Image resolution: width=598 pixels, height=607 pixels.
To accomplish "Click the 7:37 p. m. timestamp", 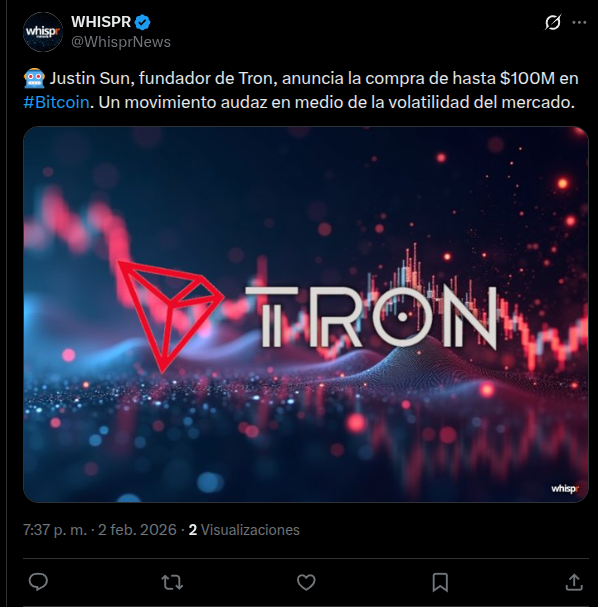I will click(55, 530).
